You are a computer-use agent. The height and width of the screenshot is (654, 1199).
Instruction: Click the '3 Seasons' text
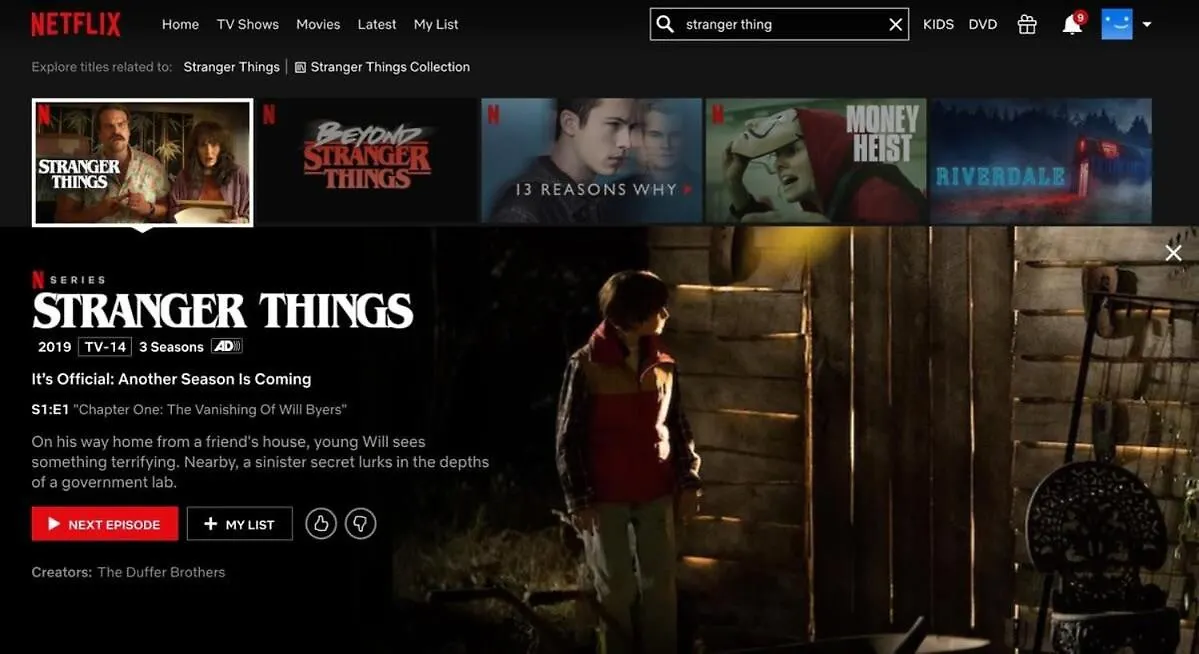[171, 347]
